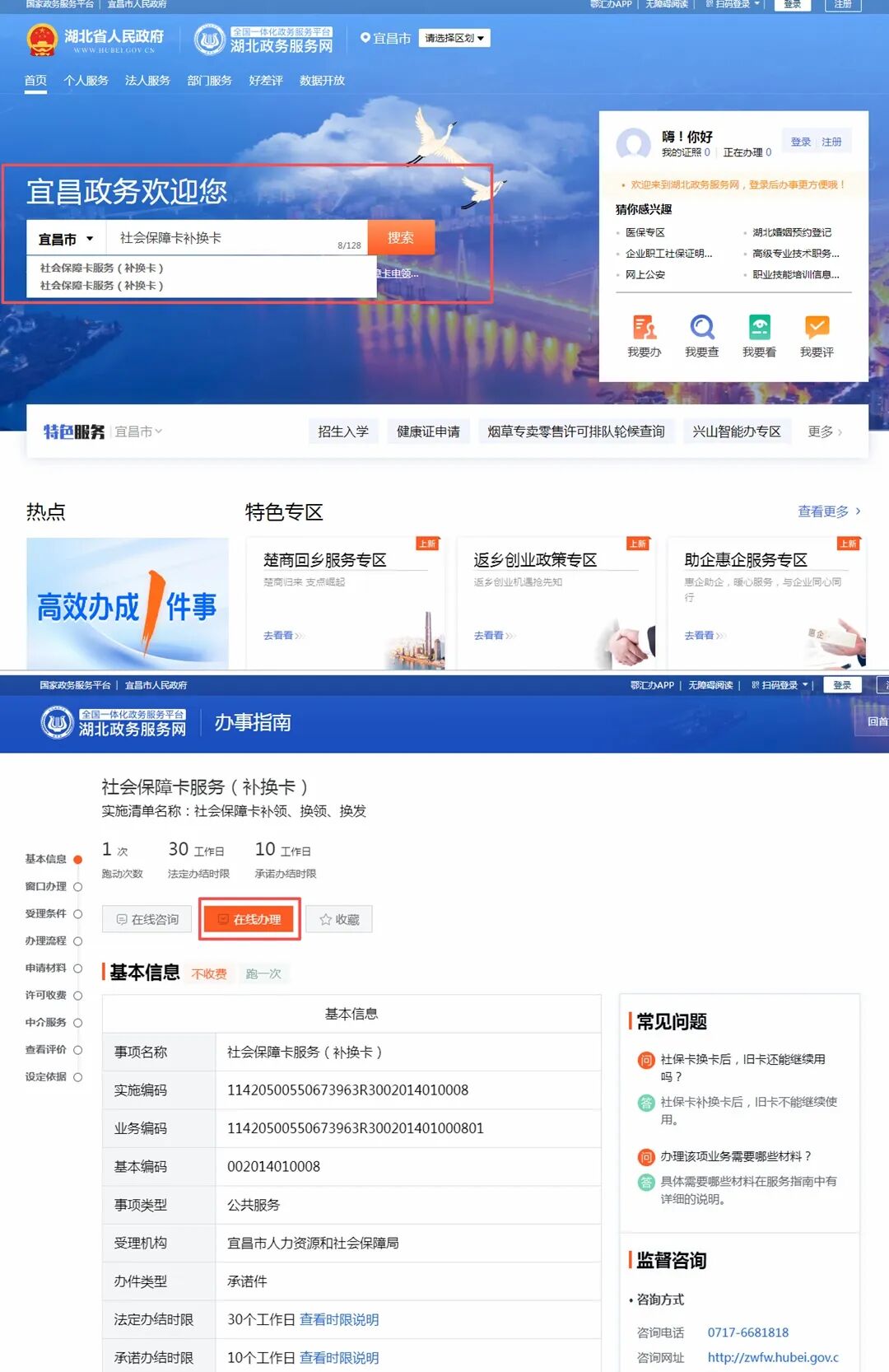Click the 高效办成一件事 banner thumbnail
The height and width of the screenshot is (1372, 889).
(x=128, y=604)
